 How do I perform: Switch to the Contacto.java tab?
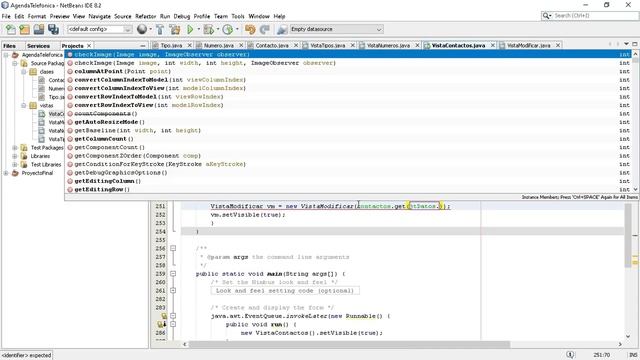tap(272, 45)
